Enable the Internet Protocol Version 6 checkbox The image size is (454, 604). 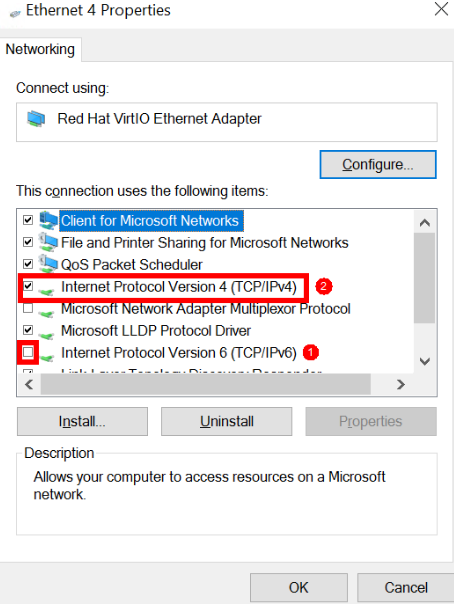[28, 352]
